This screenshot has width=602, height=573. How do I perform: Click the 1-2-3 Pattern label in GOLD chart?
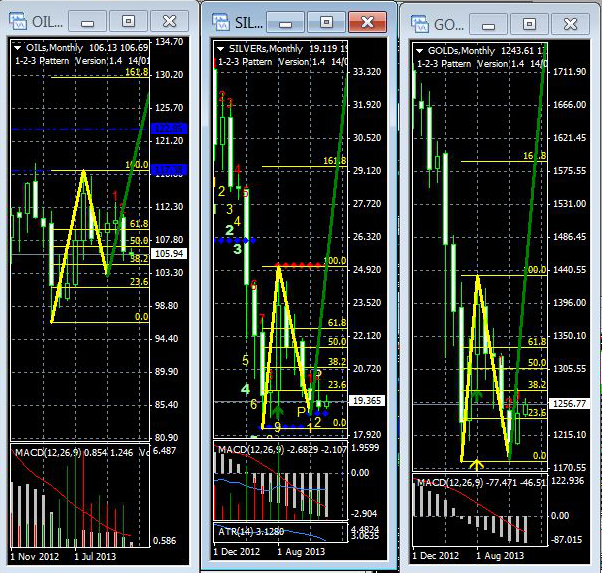[444, 63]
